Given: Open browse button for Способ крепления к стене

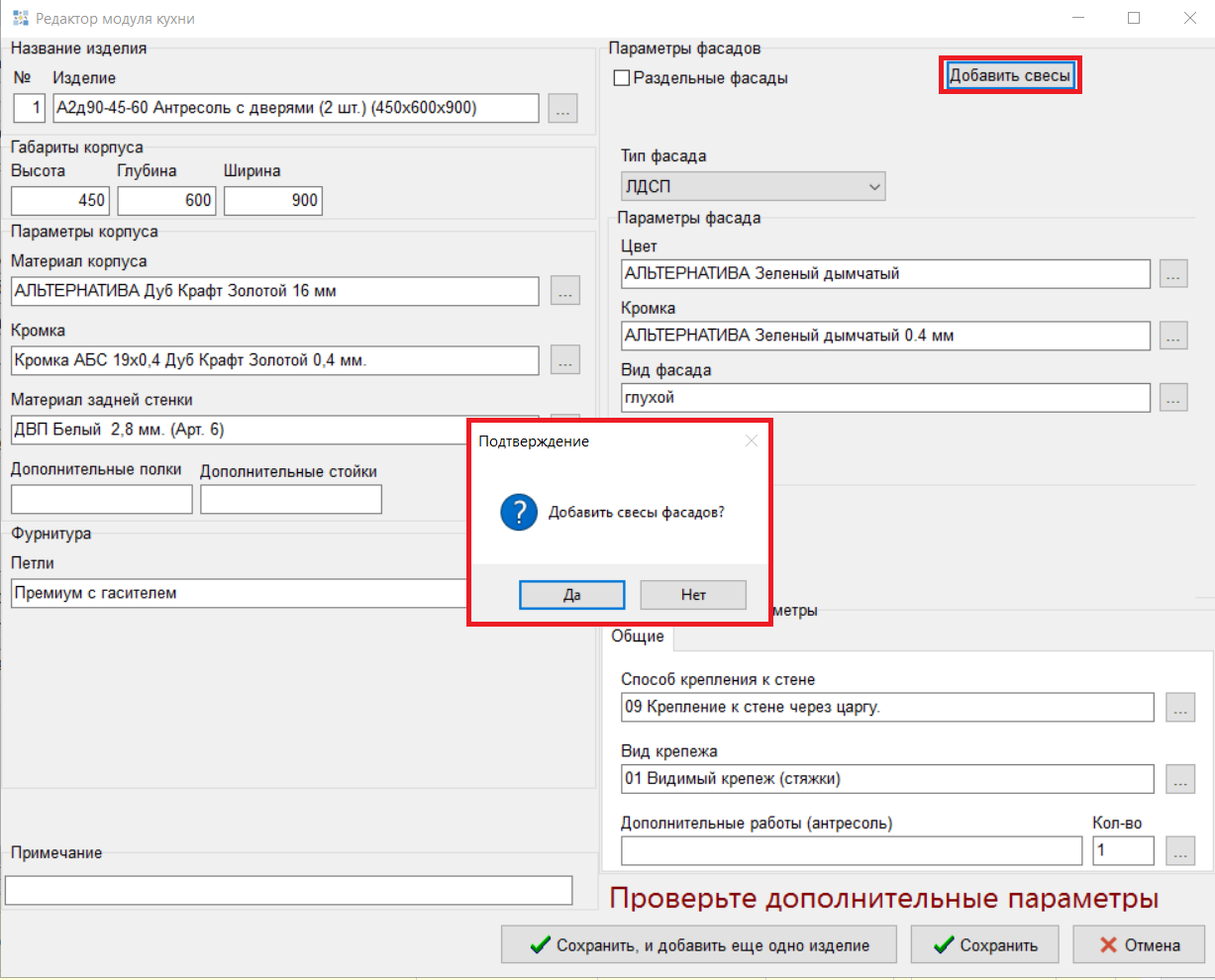Looking at the screenshot, I should pos(1179,708).
